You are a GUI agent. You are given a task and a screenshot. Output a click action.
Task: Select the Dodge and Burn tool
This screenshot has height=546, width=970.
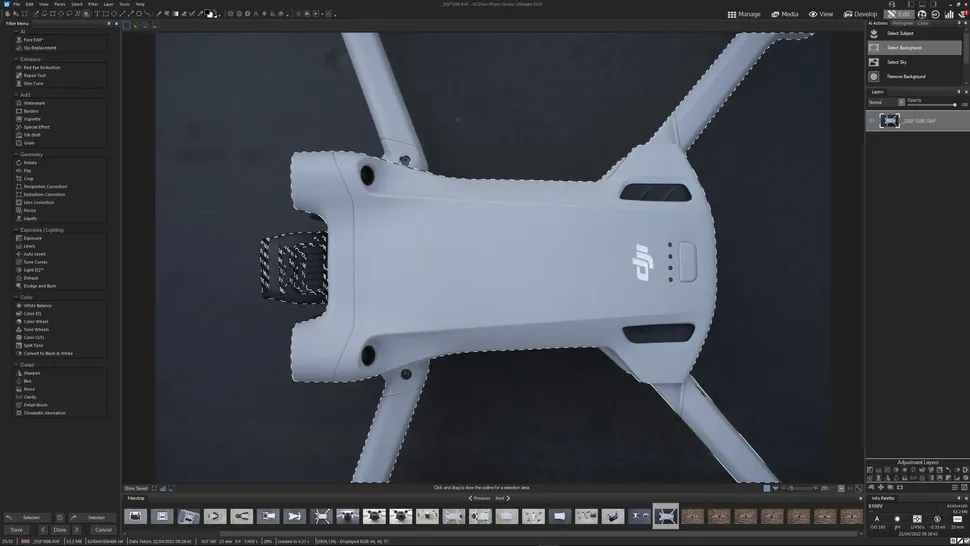coord(40,286)
